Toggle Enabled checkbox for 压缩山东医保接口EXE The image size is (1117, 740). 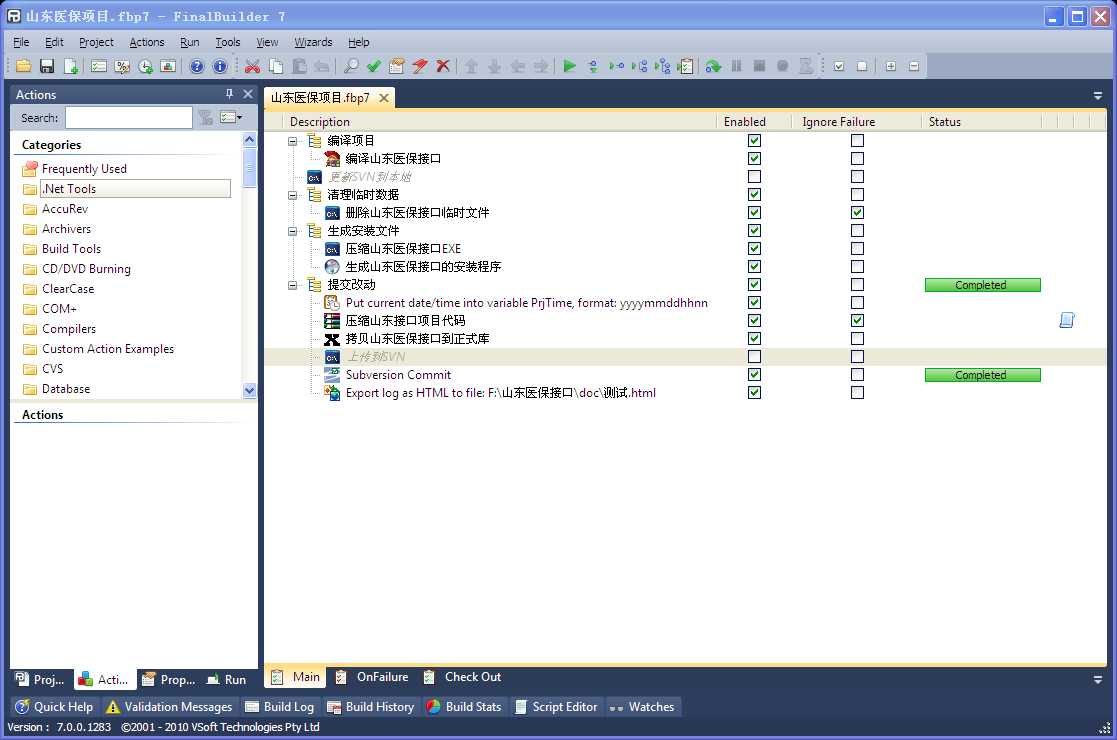[x=754, y=249]
